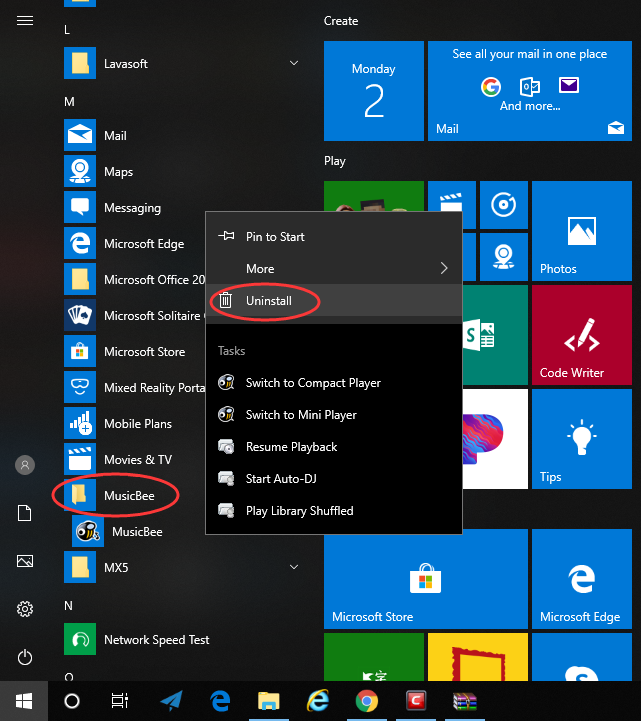This screenshot has width=641, height=721.
Task: Open Microsoft Store in the app list
Action: [x=134, y=351]
